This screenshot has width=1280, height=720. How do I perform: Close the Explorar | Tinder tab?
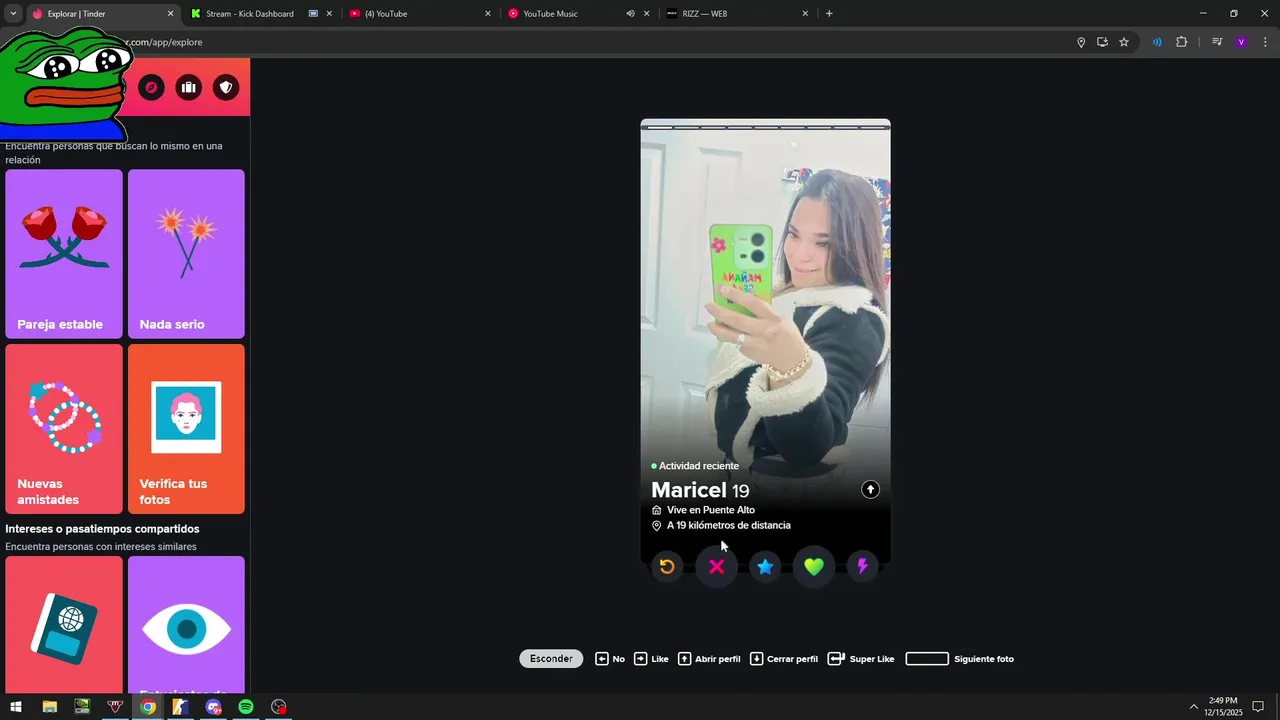(170, 14)
